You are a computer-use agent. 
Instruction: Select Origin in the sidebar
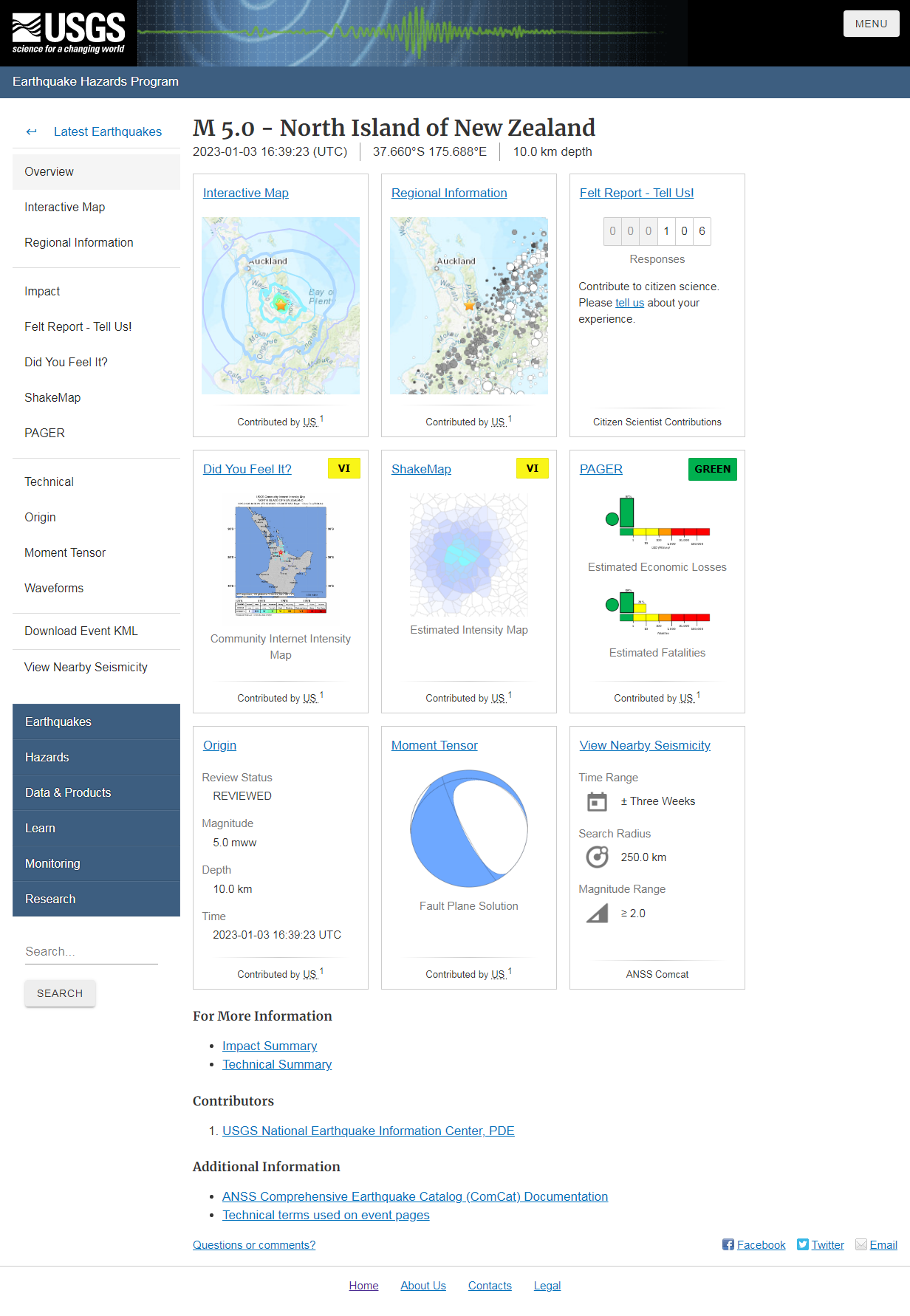96,517
